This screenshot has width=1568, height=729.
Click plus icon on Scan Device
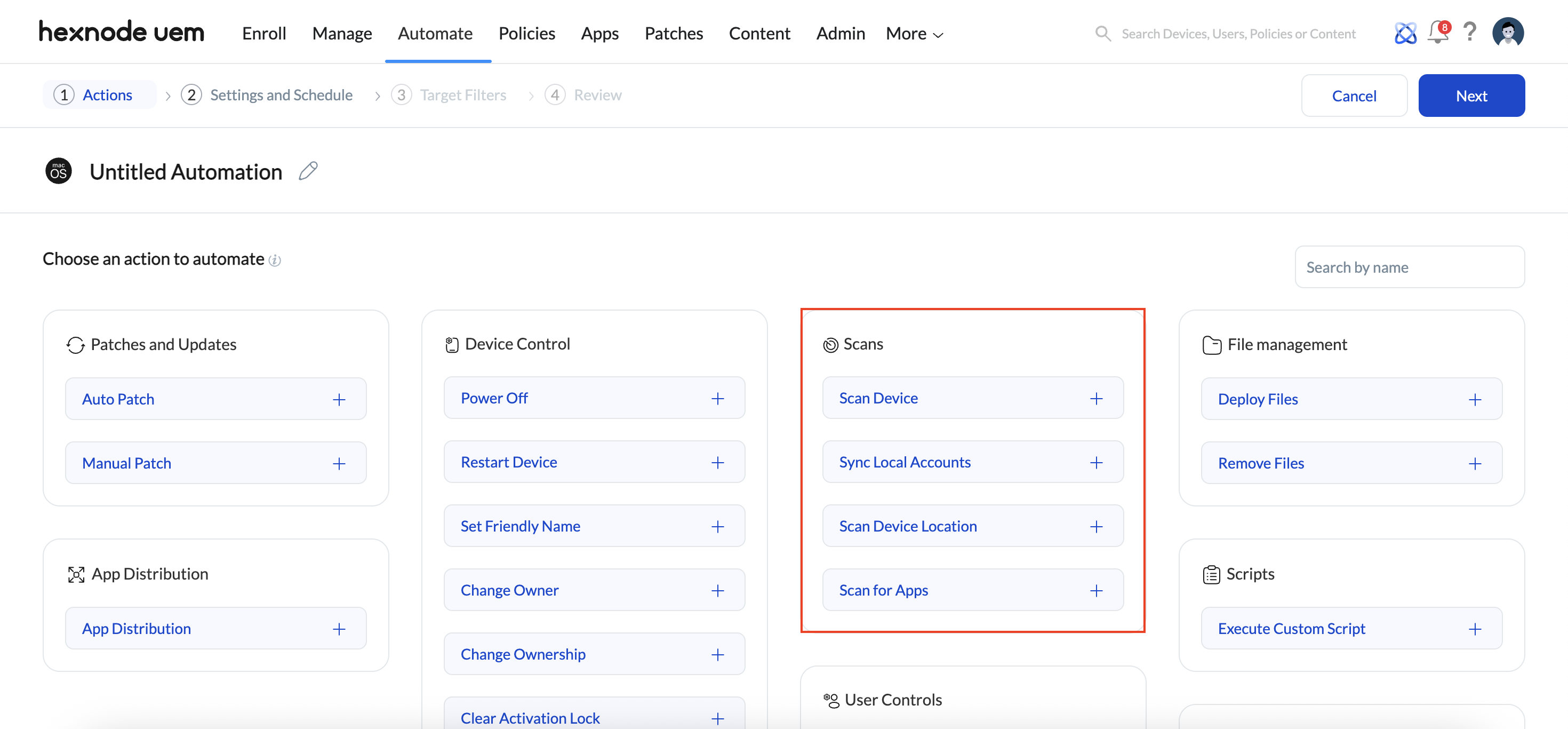1095,398
